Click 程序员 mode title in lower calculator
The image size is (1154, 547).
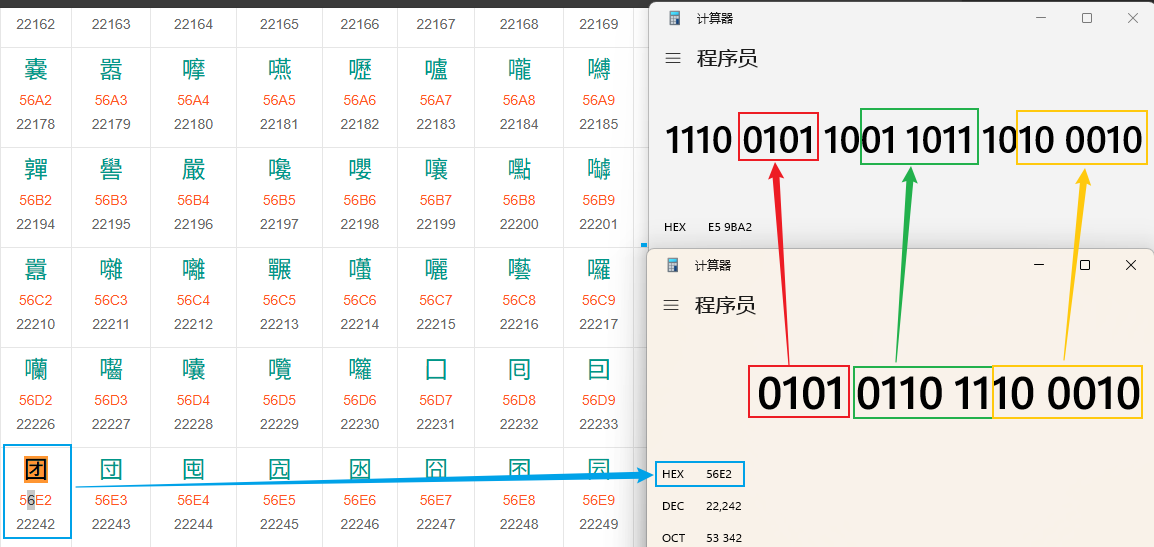pos(725,305)
